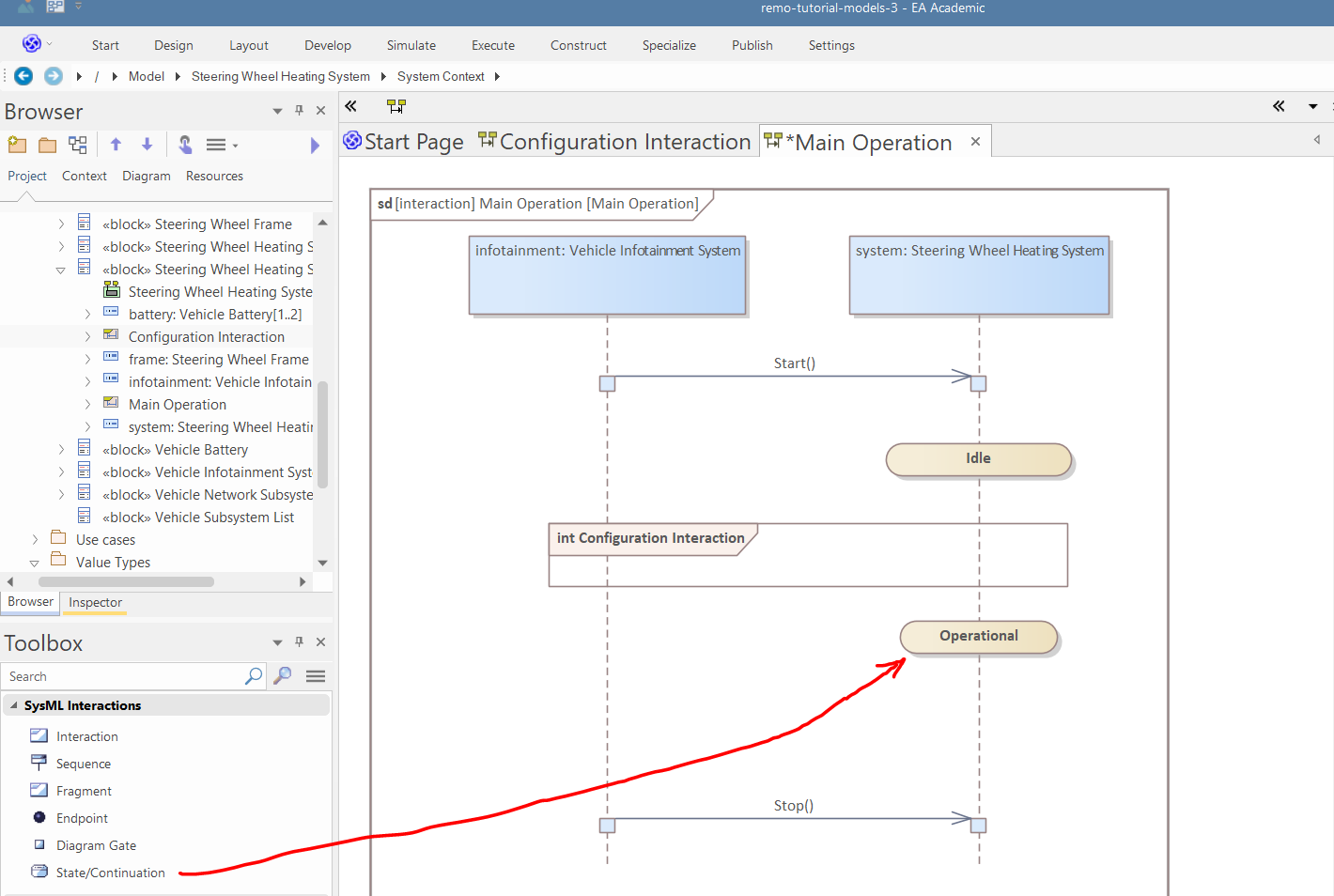This screenshot has height=896, width=1334.
Task: Click the back navigation arrow icon
Action: tap(23, 76)
